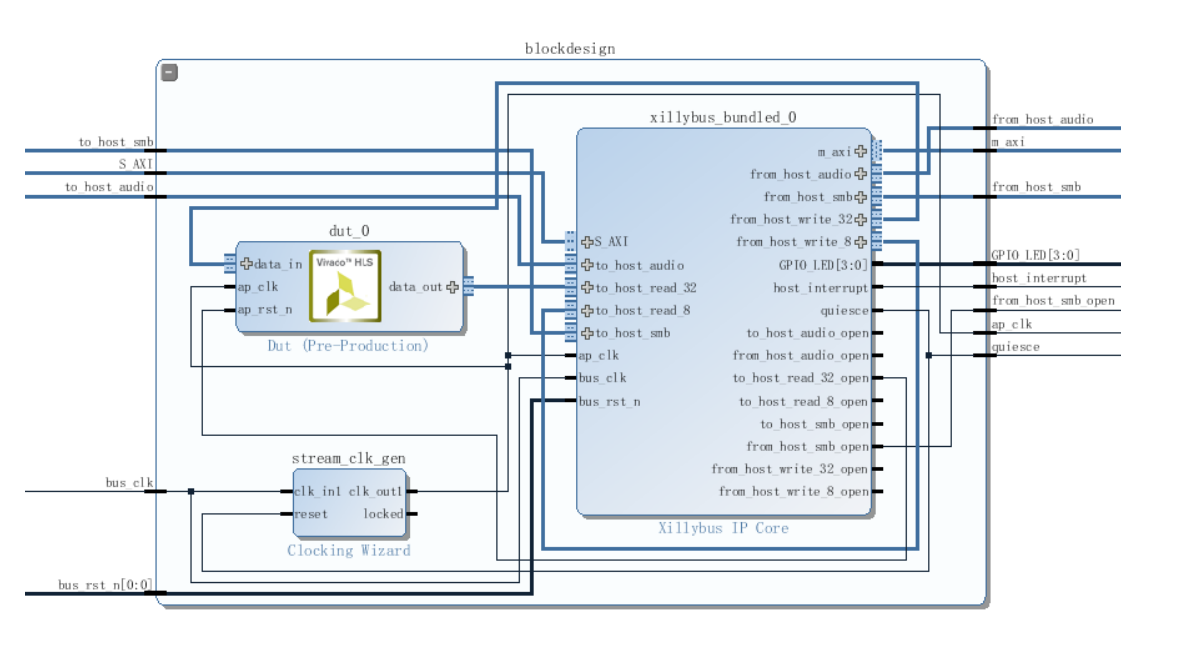Image resolution: width=1202 pixels, height=656 pixels.
Task: Expand to_host_audio pin on xillybus_bundled_0
Action: 587,265
